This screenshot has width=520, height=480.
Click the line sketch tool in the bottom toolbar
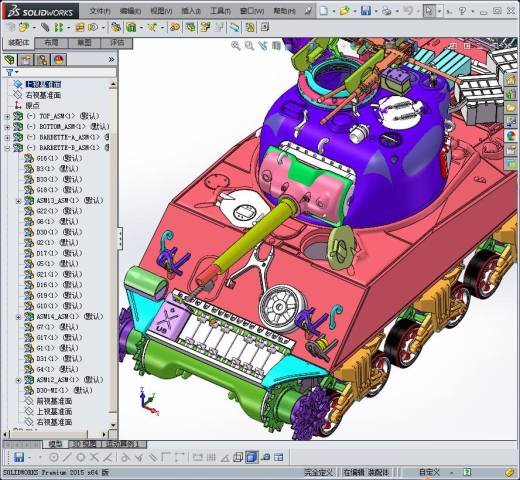click(67, 457)
